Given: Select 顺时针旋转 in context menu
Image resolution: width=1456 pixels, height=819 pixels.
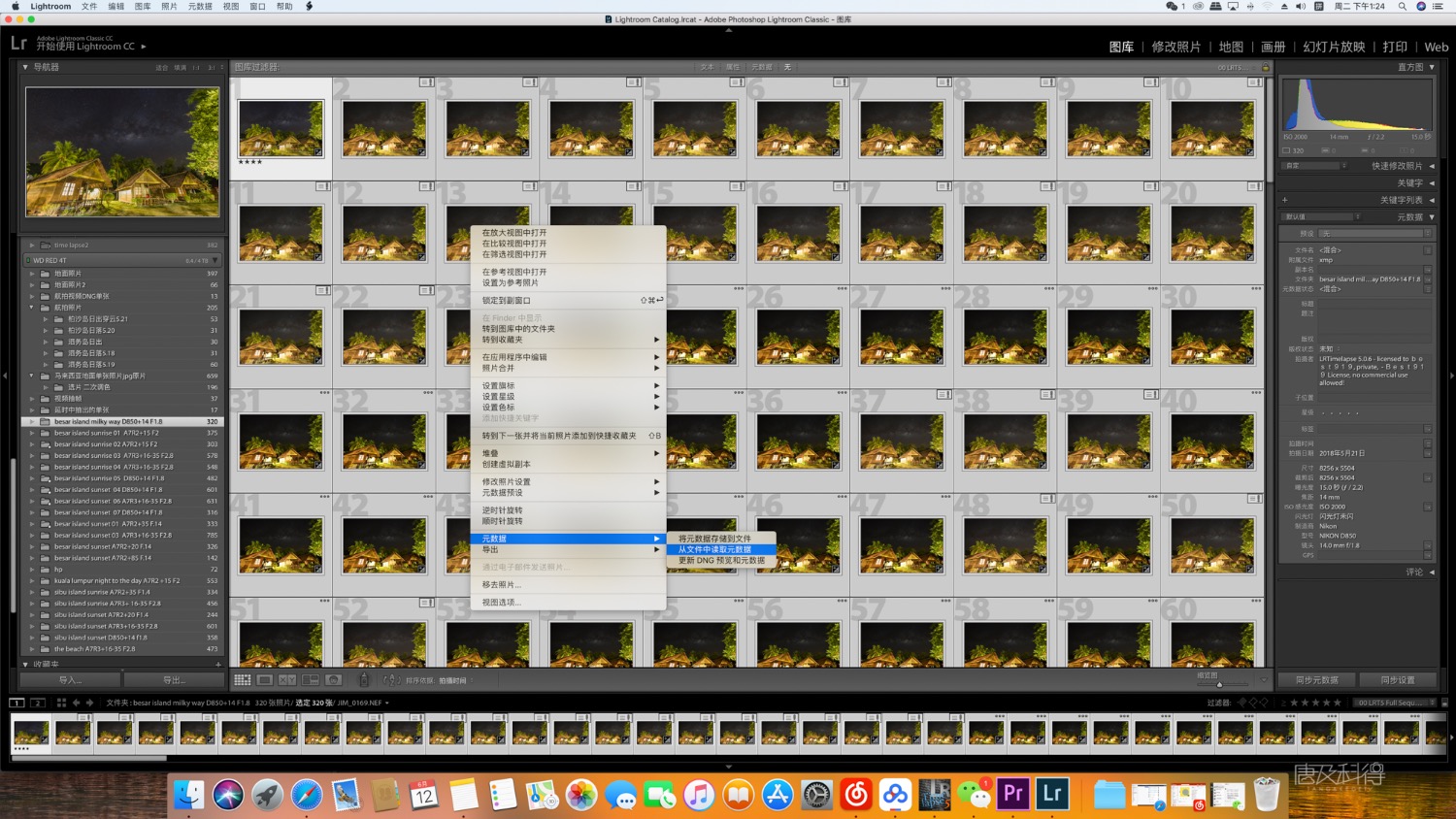Looking at the screenshot, I should (x=568, y=521).
